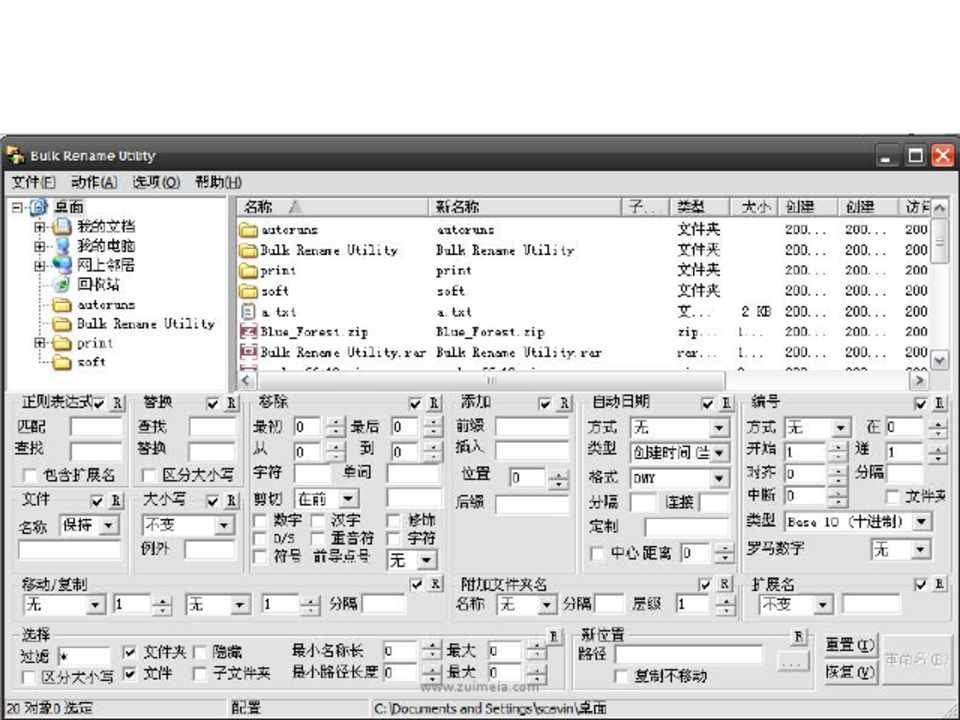The image size is (960, 720).
Task: Open the 类型 Base 10 (十进制) dropdown
Action: (921, 522)
